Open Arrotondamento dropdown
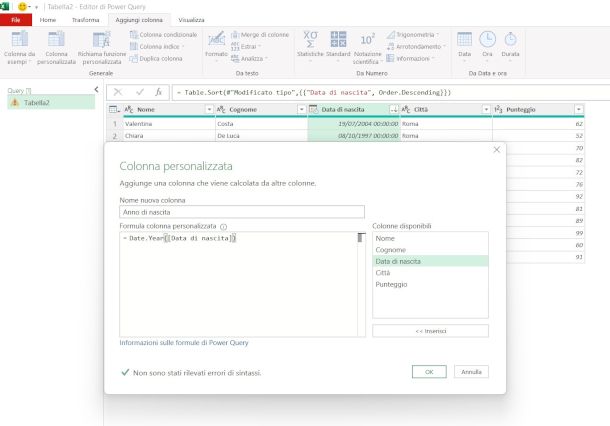This screenshot has height=426, width=610. 416,46
